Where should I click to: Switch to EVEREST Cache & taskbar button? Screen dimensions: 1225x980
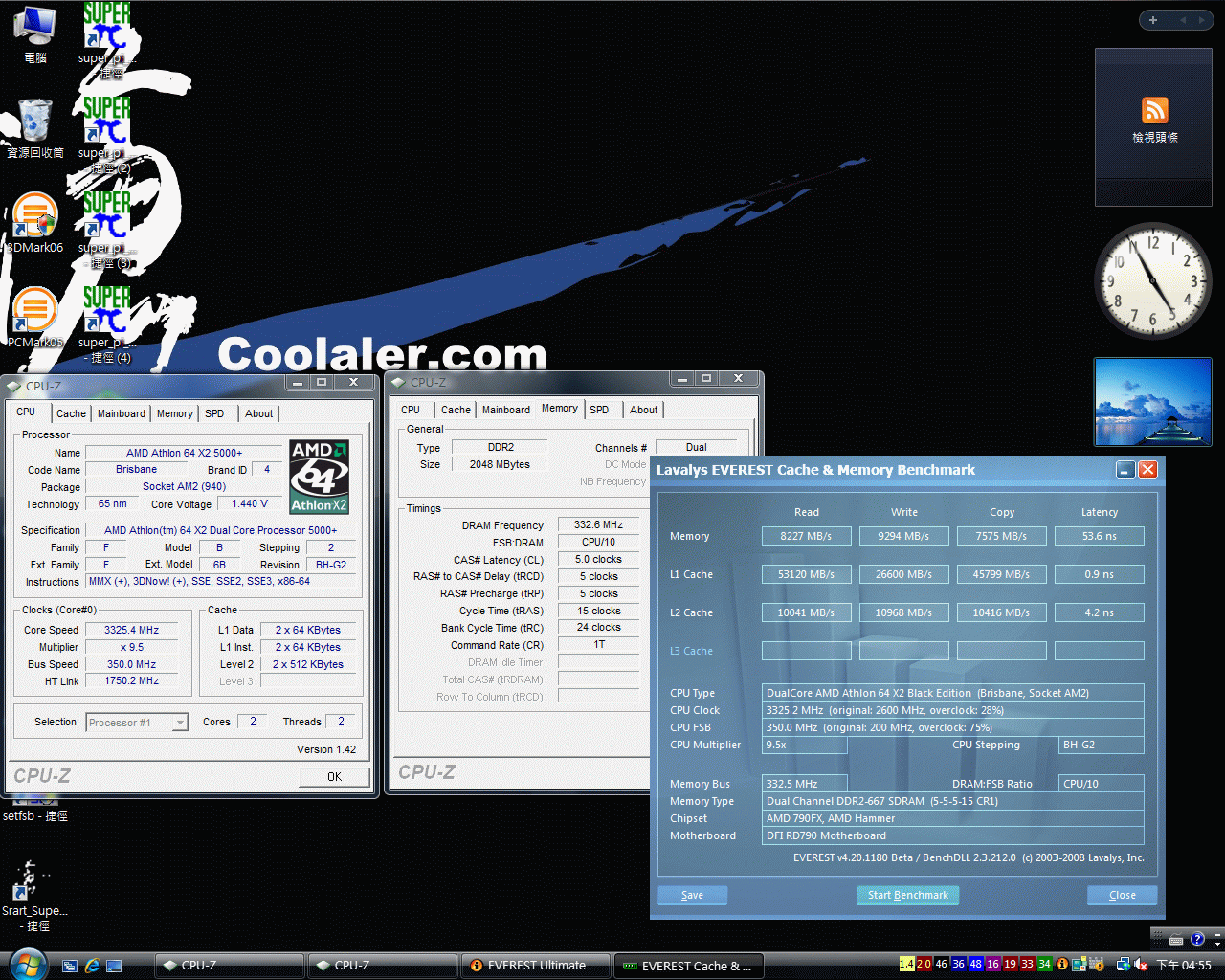[x=689, y=966]
